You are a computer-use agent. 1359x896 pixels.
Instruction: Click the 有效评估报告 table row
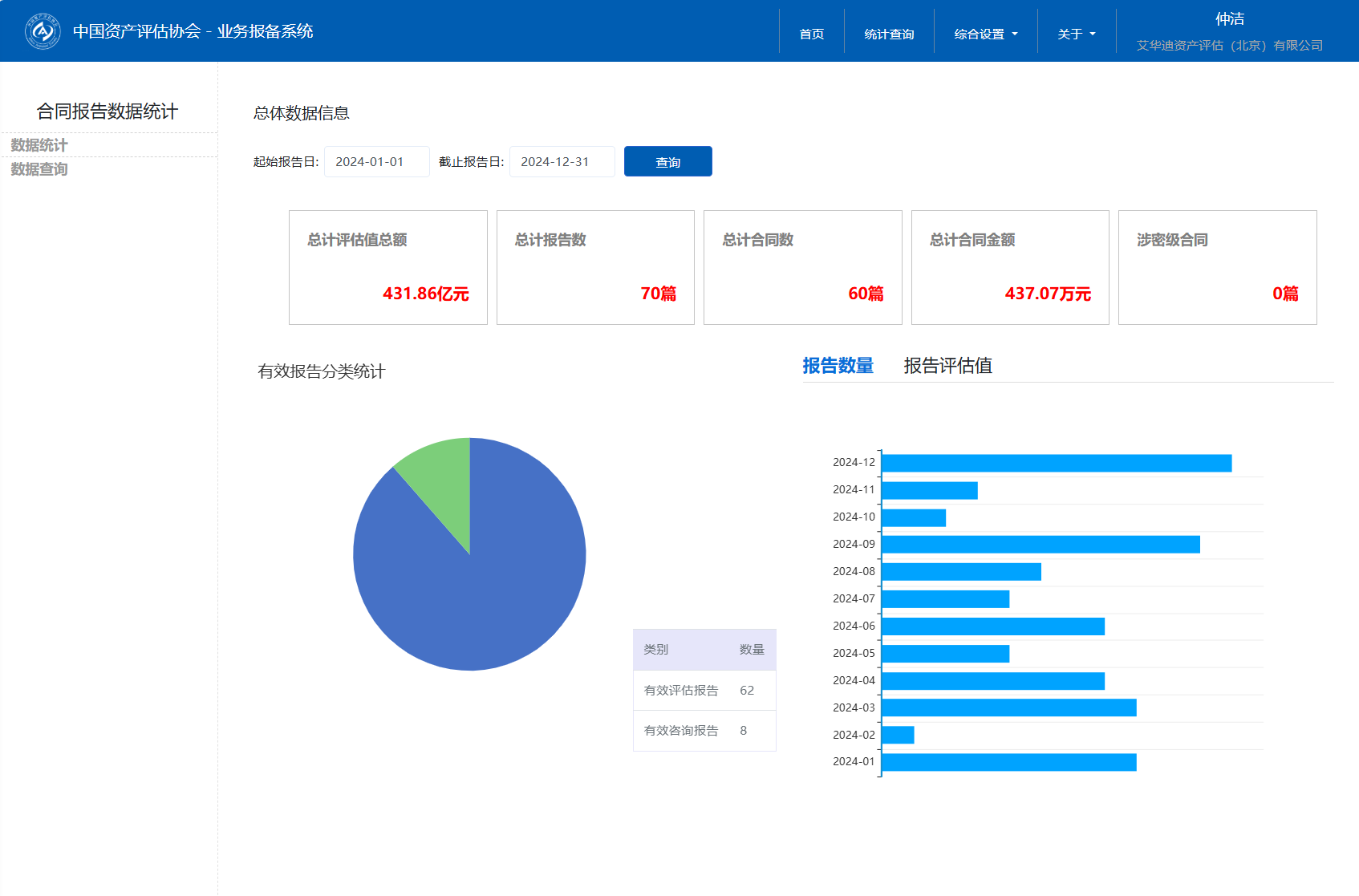pyautogui.click(x=704, y=691)
